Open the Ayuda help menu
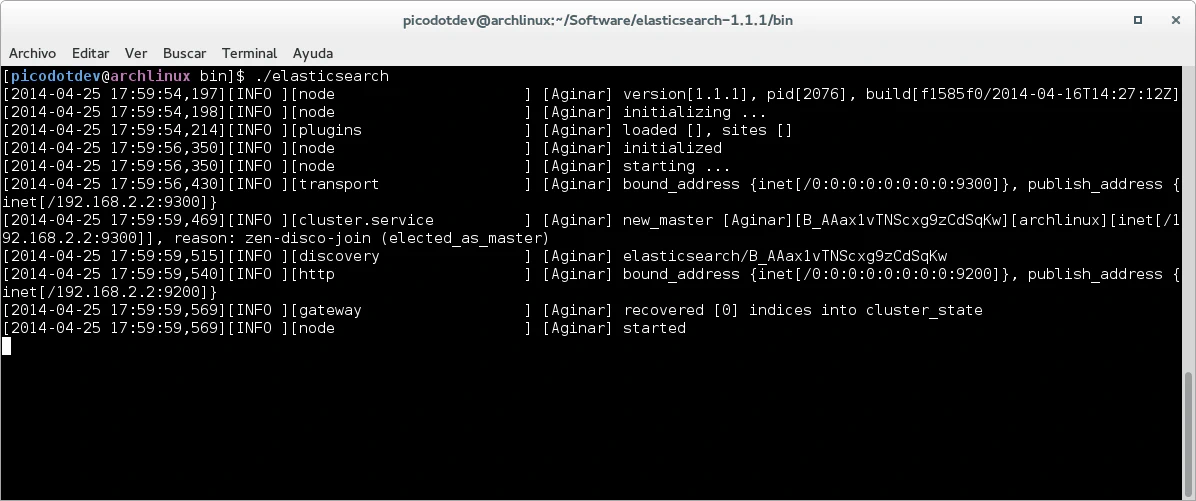This screenshot has width=1196, height=501. [313, 53]
